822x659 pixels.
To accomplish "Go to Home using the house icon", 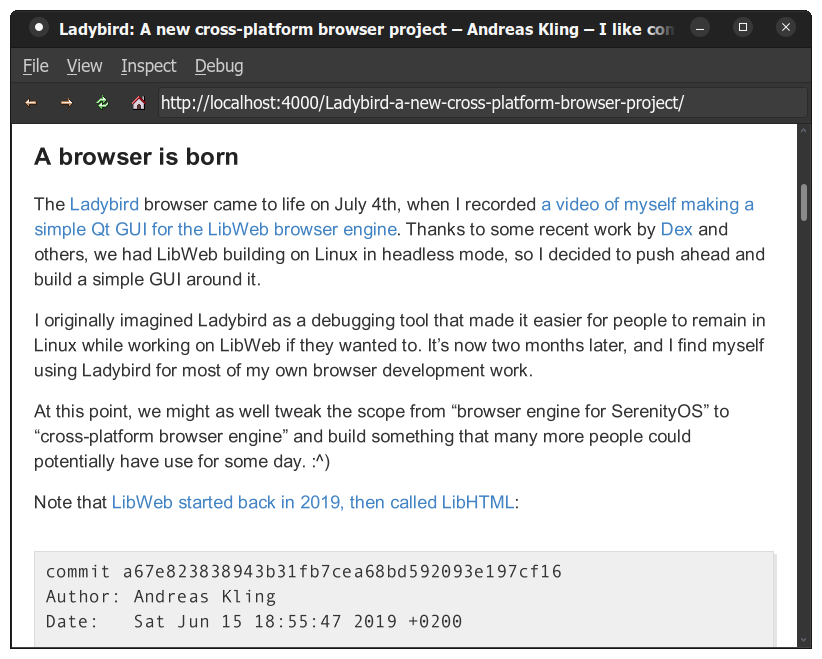I will [138, 103].
